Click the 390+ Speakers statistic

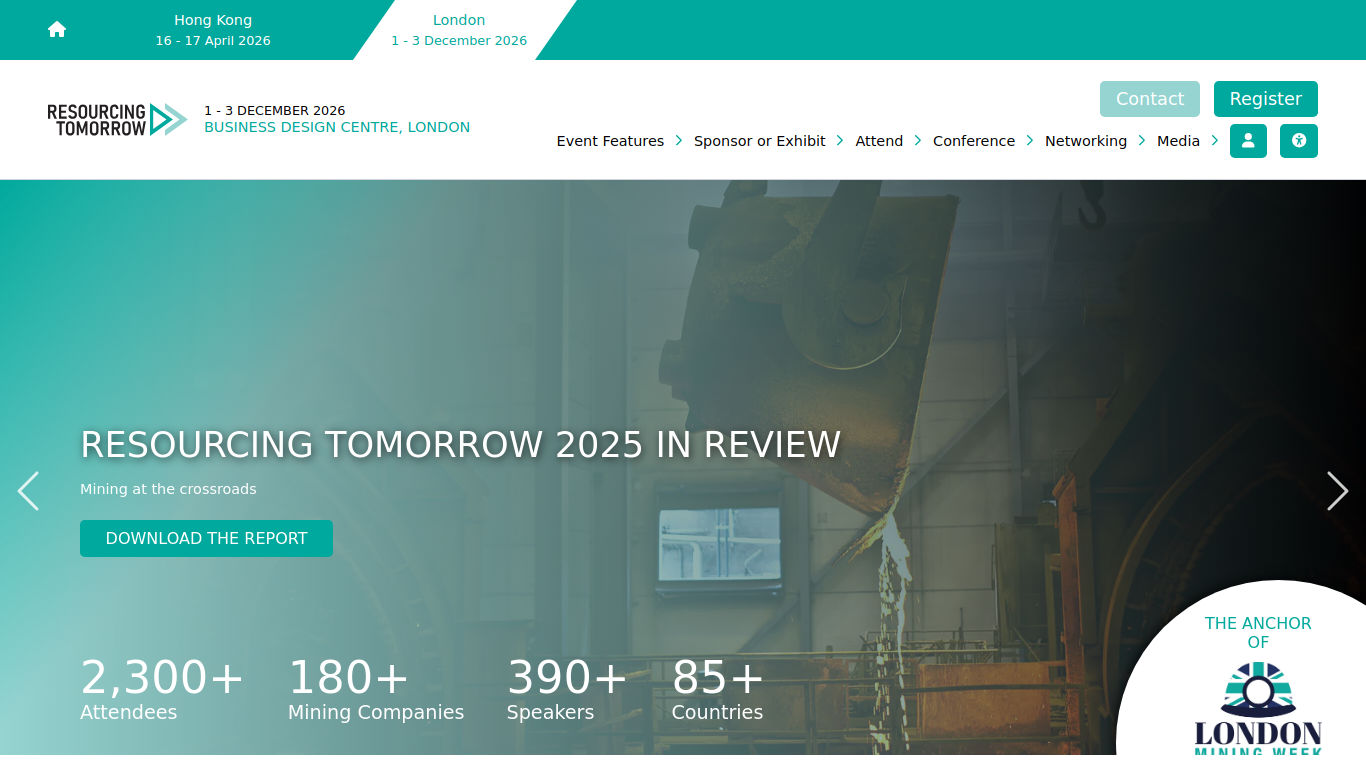pos(566,690)
